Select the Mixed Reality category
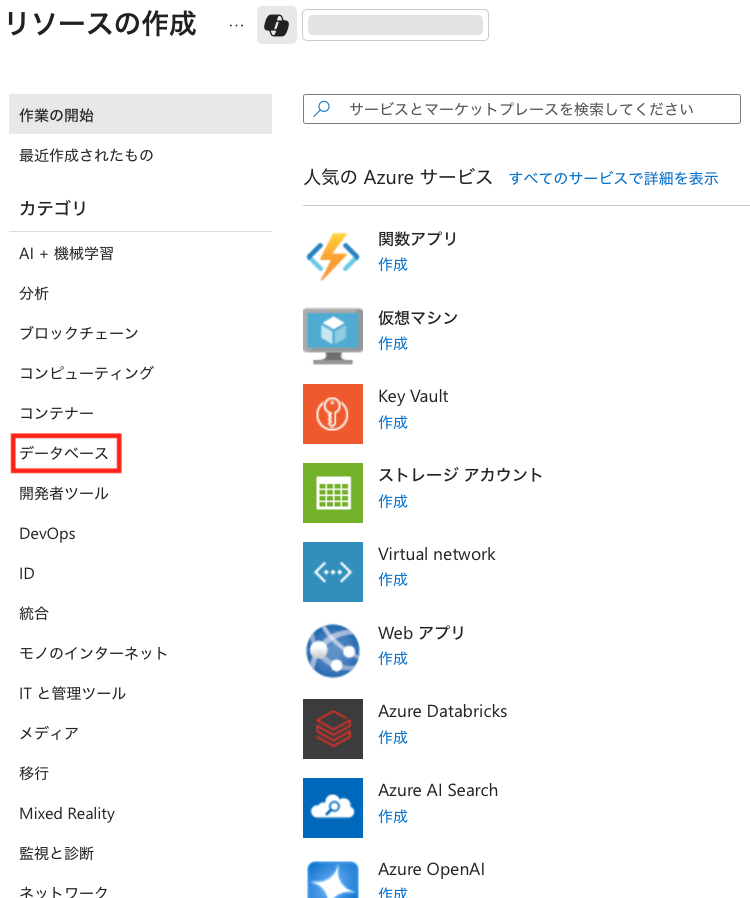750x898 pixels. click(x=67, y=813)
